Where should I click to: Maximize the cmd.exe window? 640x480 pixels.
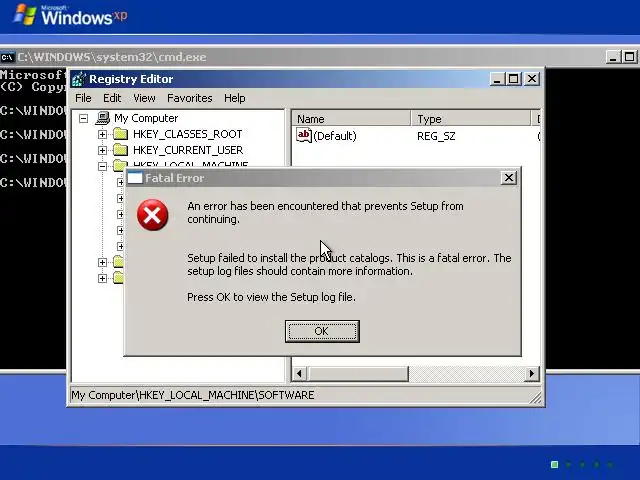pos(629,57)
